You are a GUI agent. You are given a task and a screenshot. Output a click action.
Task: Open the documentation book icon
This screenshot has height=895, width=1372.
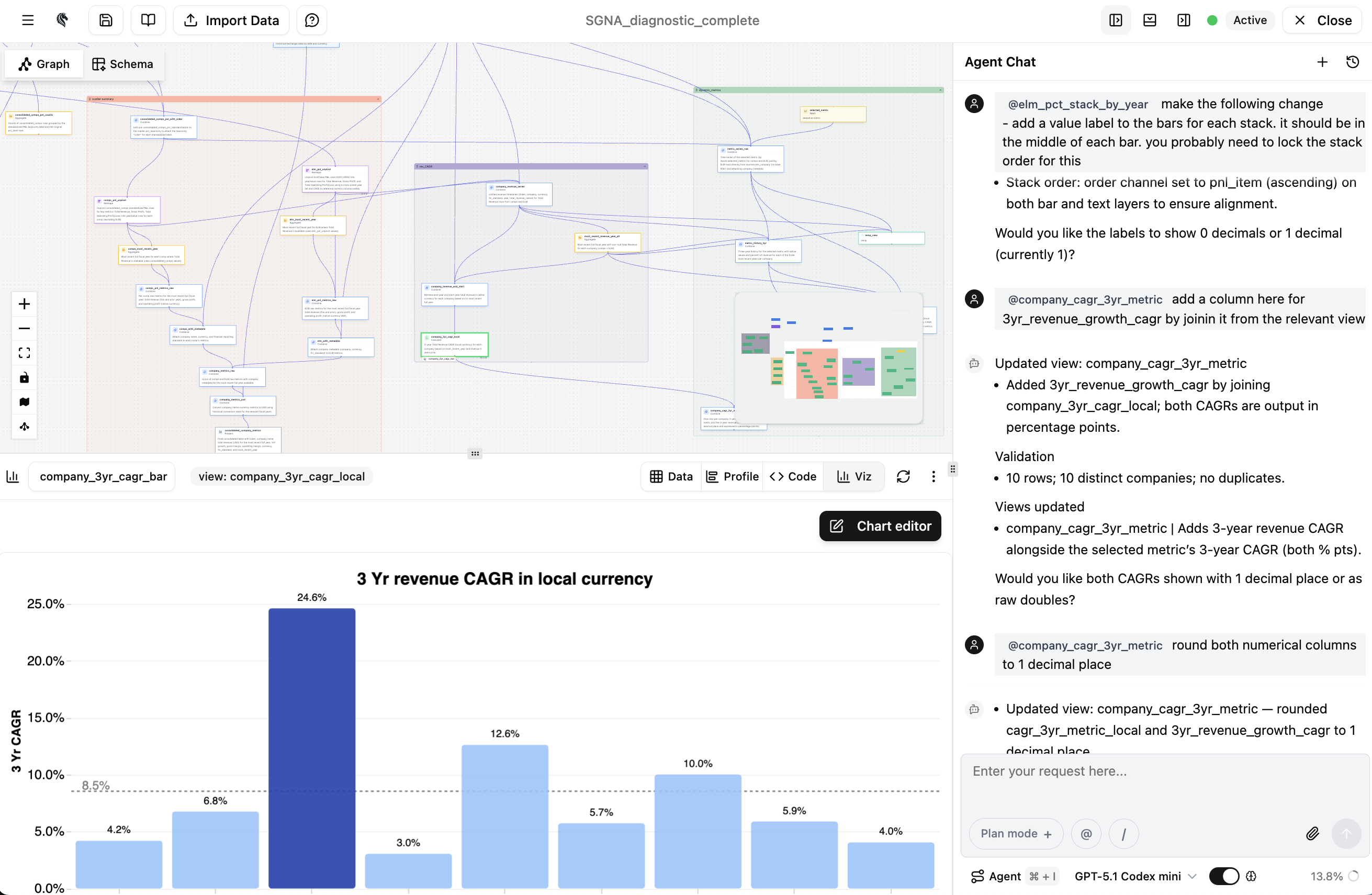[x=148, y=19]
